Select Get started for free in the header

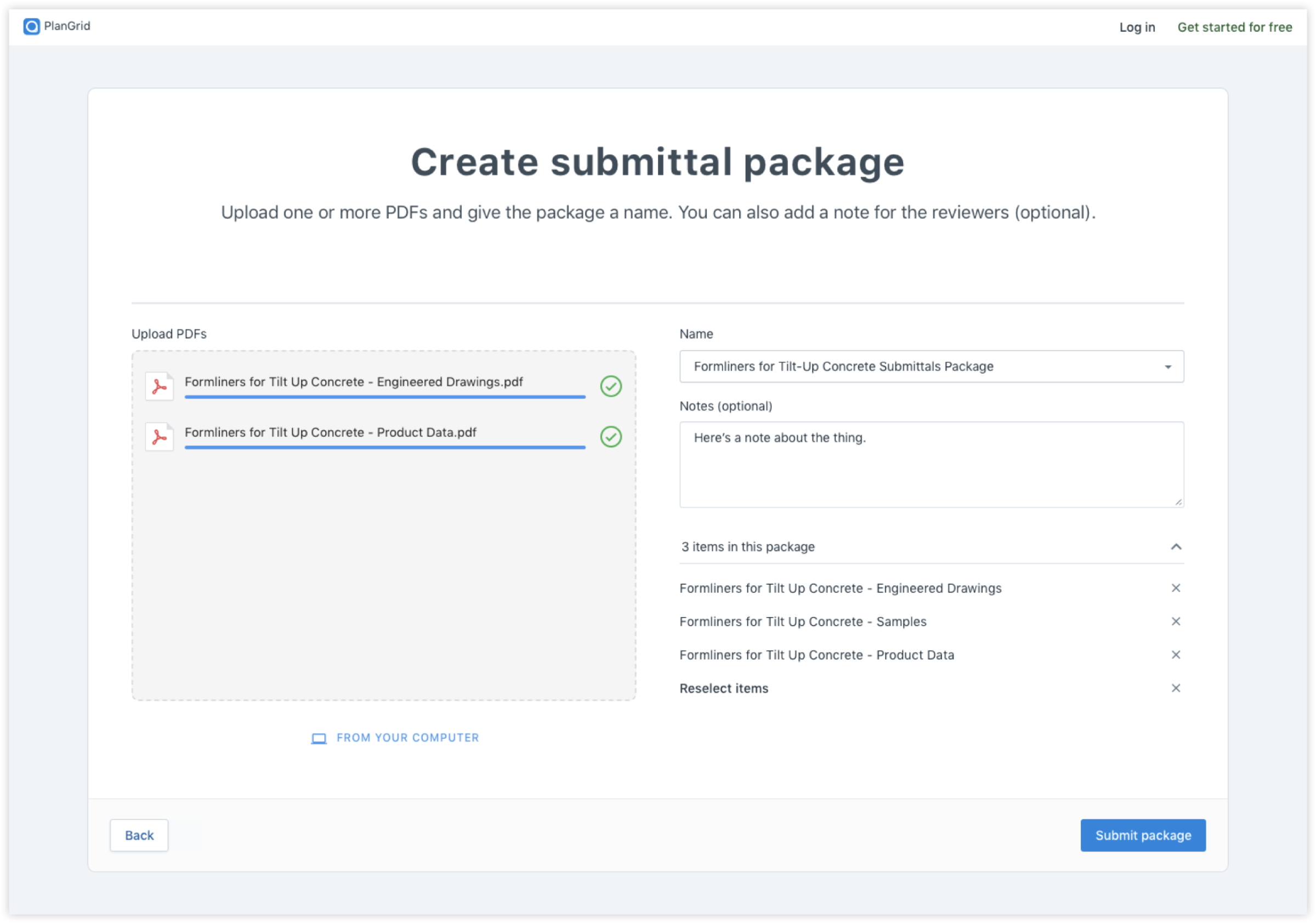1234,27
